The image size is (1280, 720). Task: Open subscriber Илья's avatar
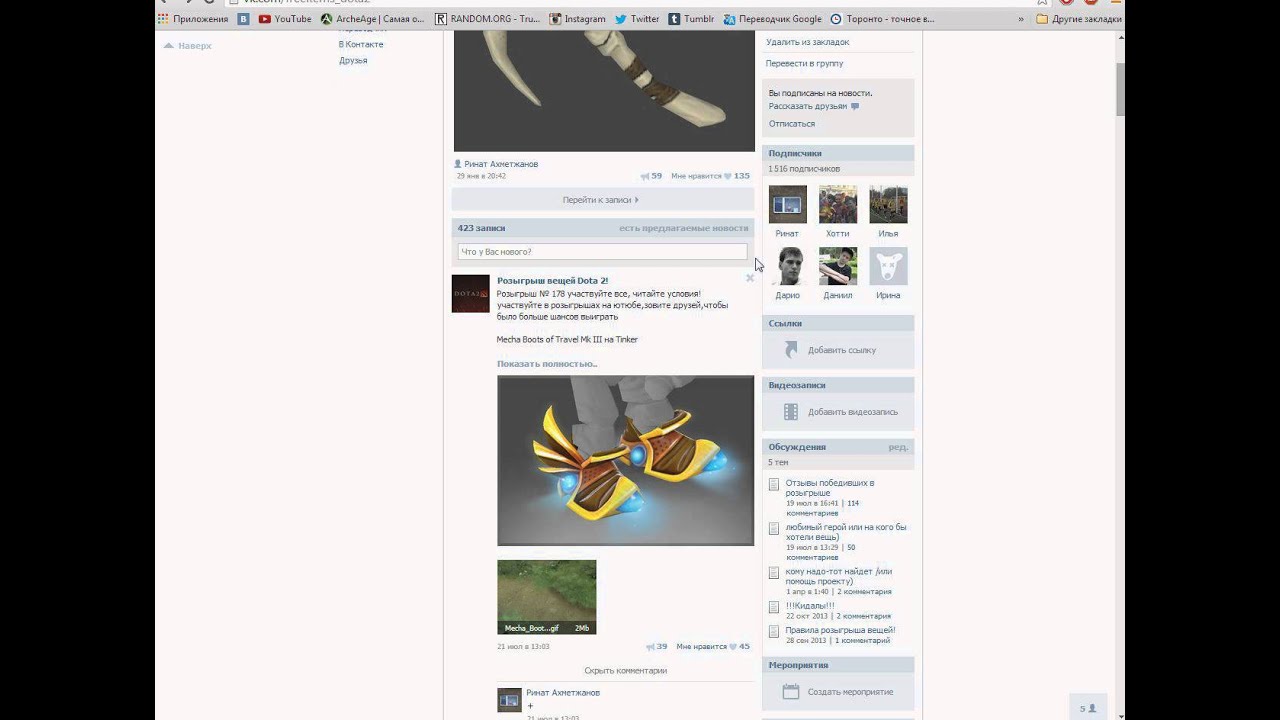coord(888,204)
